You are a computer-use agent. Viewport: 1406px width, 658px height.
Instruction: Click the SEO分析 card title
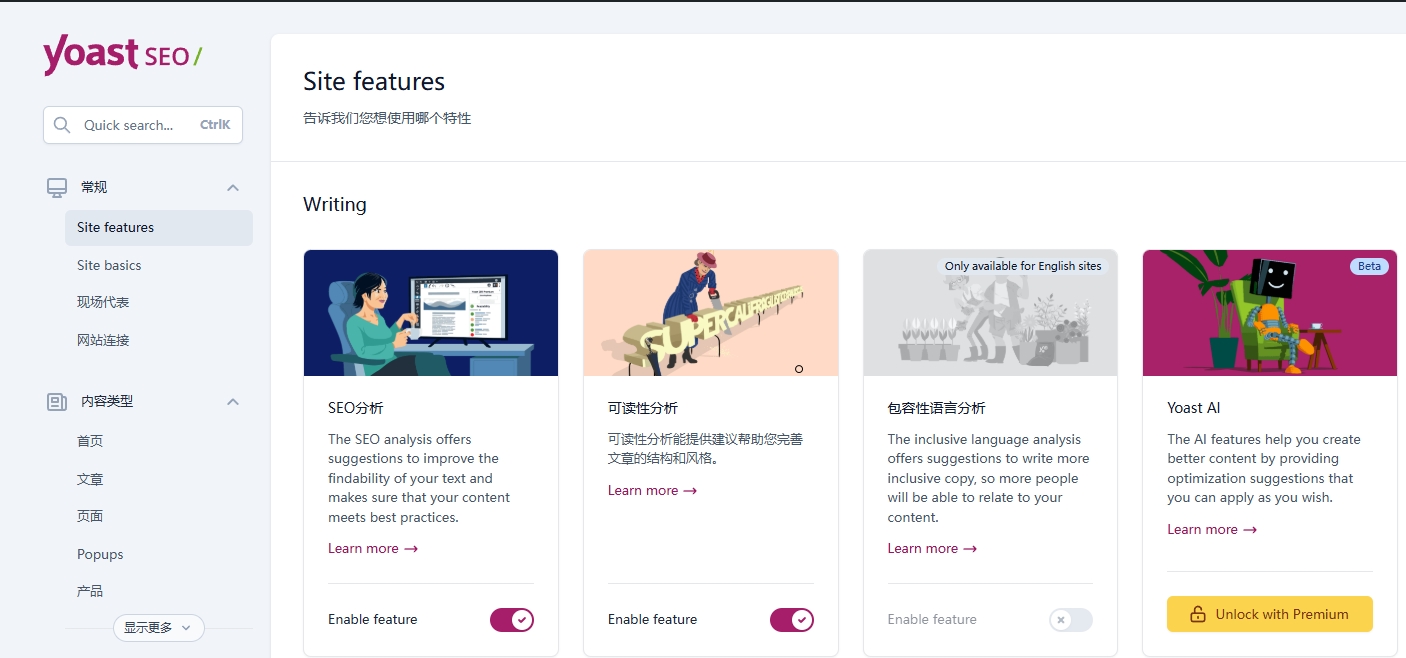point(356,408)
